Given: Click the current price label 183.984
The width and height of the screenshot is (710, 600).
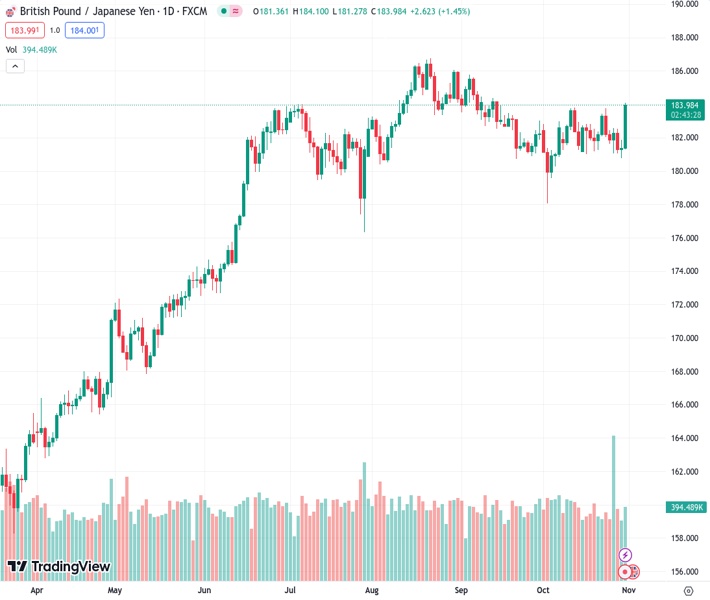Looking at the screenshot, I should (684, 105).
